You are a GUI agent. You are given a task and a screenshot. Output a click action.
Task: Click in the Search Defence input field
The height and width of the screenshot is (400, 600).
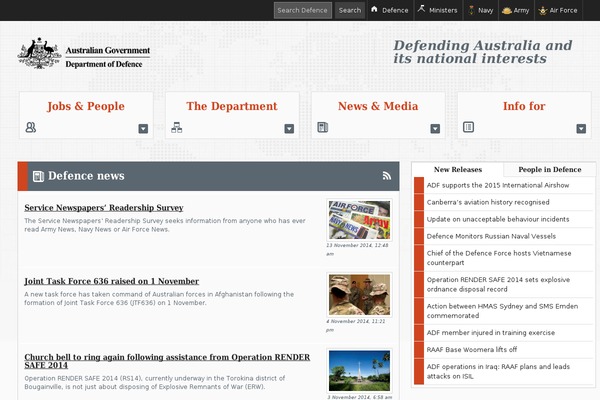[x=302, y=10]
